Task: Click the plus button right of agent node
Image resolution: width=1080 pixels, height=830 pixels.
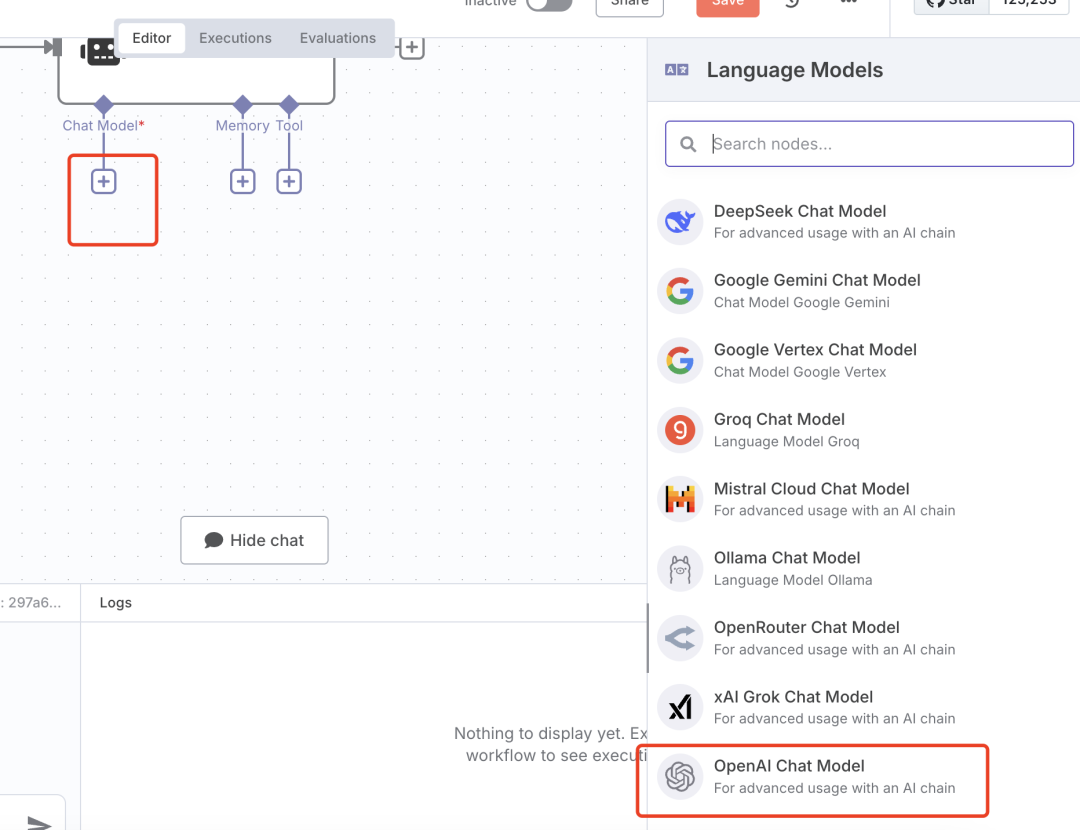Action: click(412, 47)
